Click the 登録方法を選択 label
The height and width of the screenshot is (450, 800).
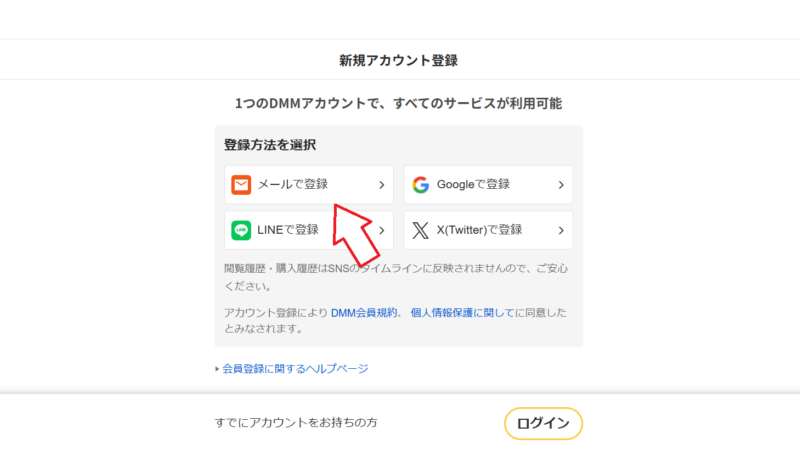270,145
